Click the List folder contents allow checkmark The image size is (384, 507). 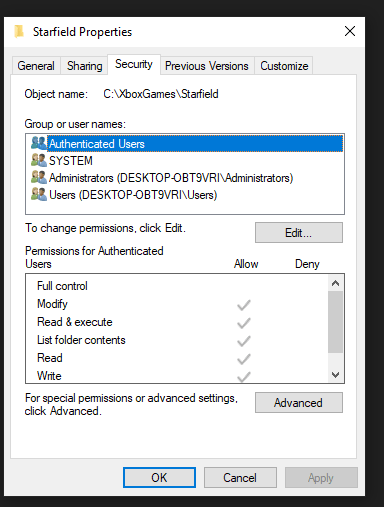pyautogui.click(x=244, y=341)
